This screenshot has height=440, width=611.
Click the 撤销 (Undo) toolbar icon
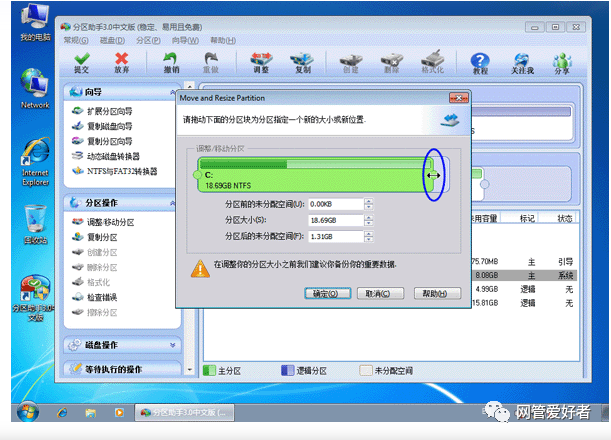click(x=171, y=63)
